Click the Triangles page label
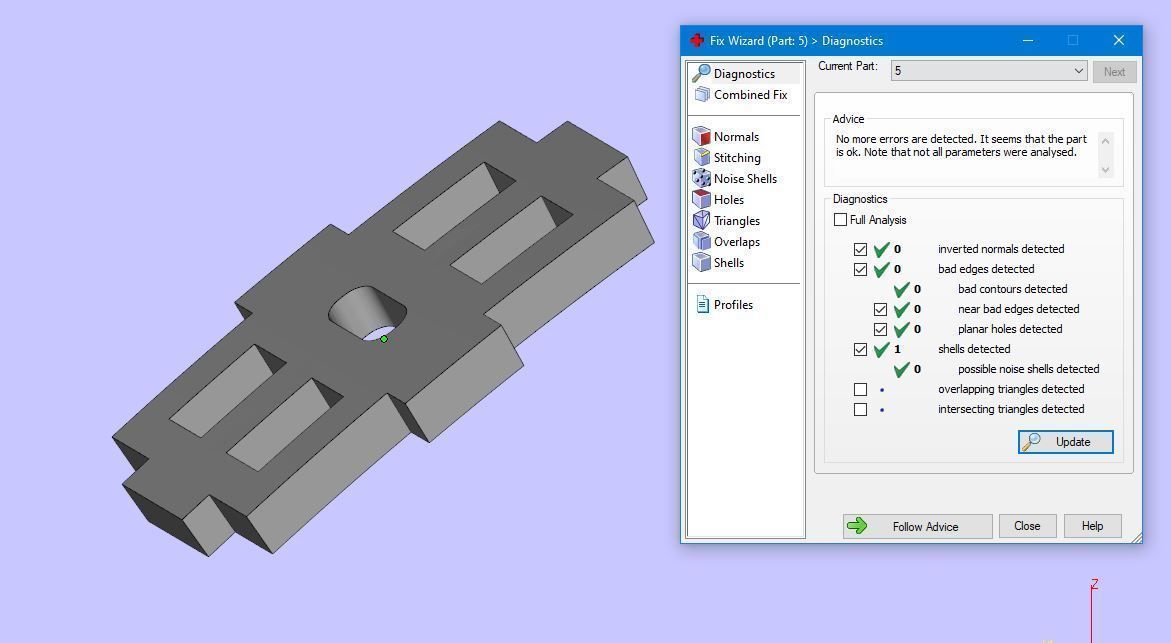Screen dimensions: 1171x643 pos(737,220)
